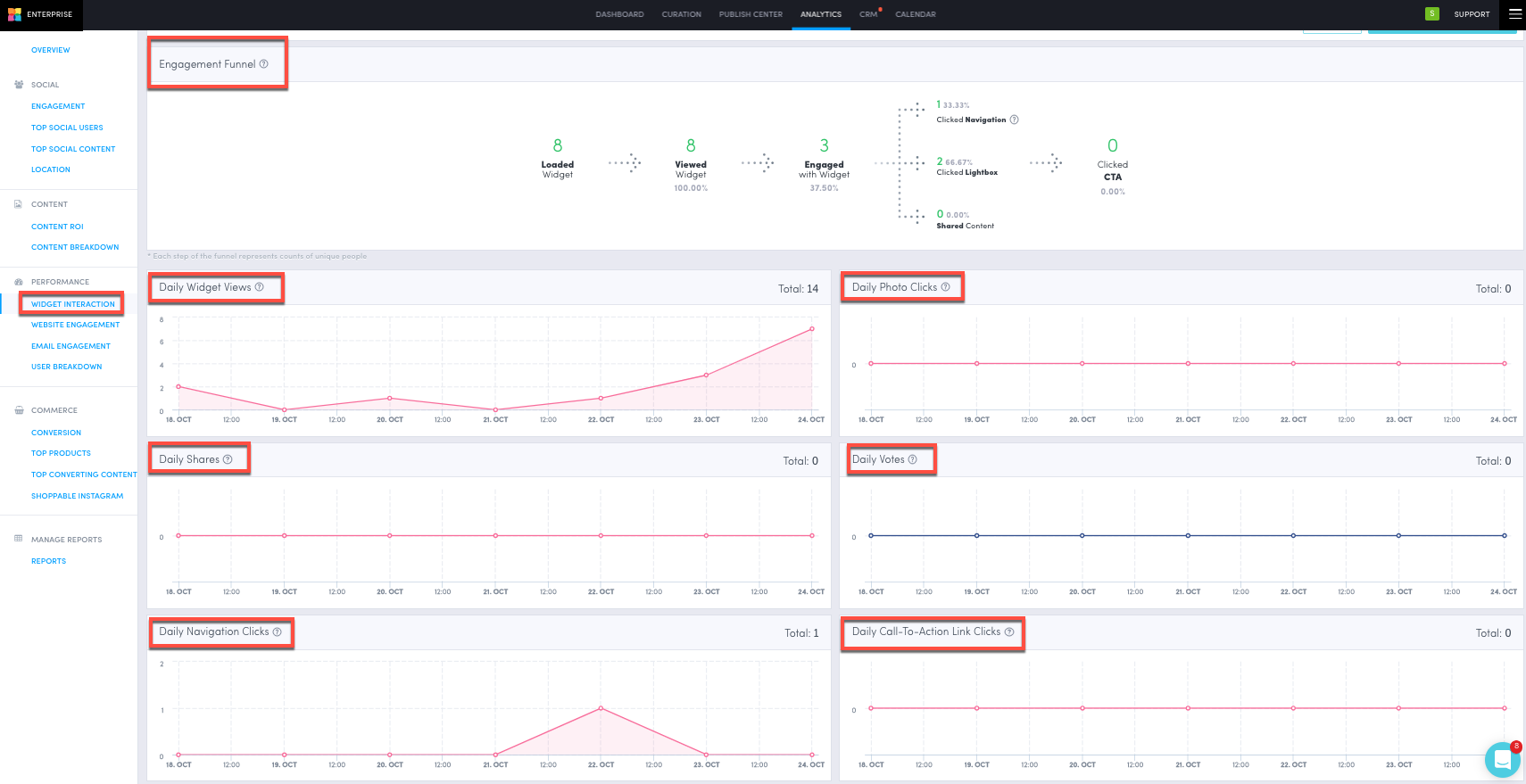Open the Support link
The height and width of the screenshot is (784, 1526).
click(x=1472, y=14)
